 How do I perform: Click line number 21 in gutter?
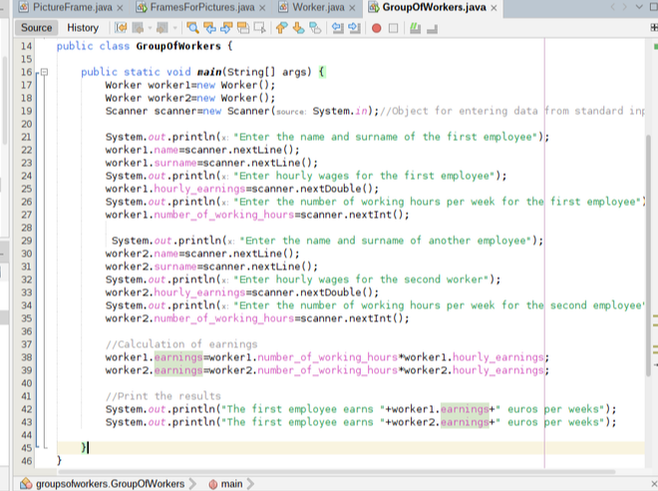(x=26, y=137)
